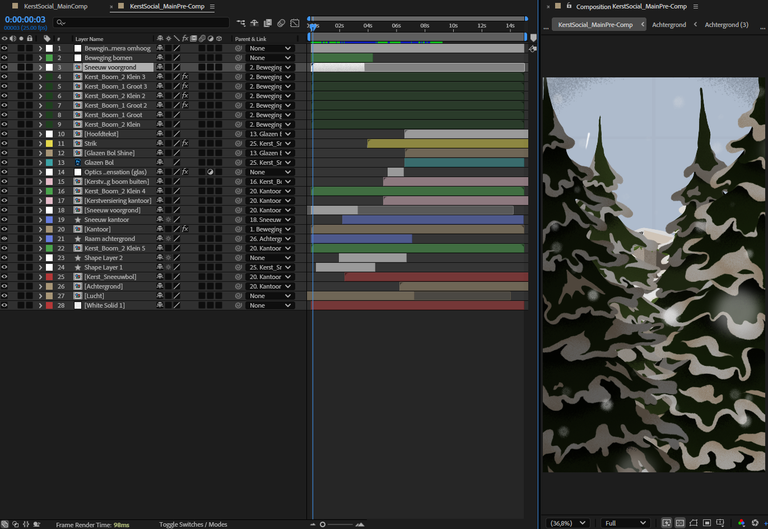Switch to the KerstSocial_MainComp timeline tab
768x529 pixels.
[x=56, y=6]
